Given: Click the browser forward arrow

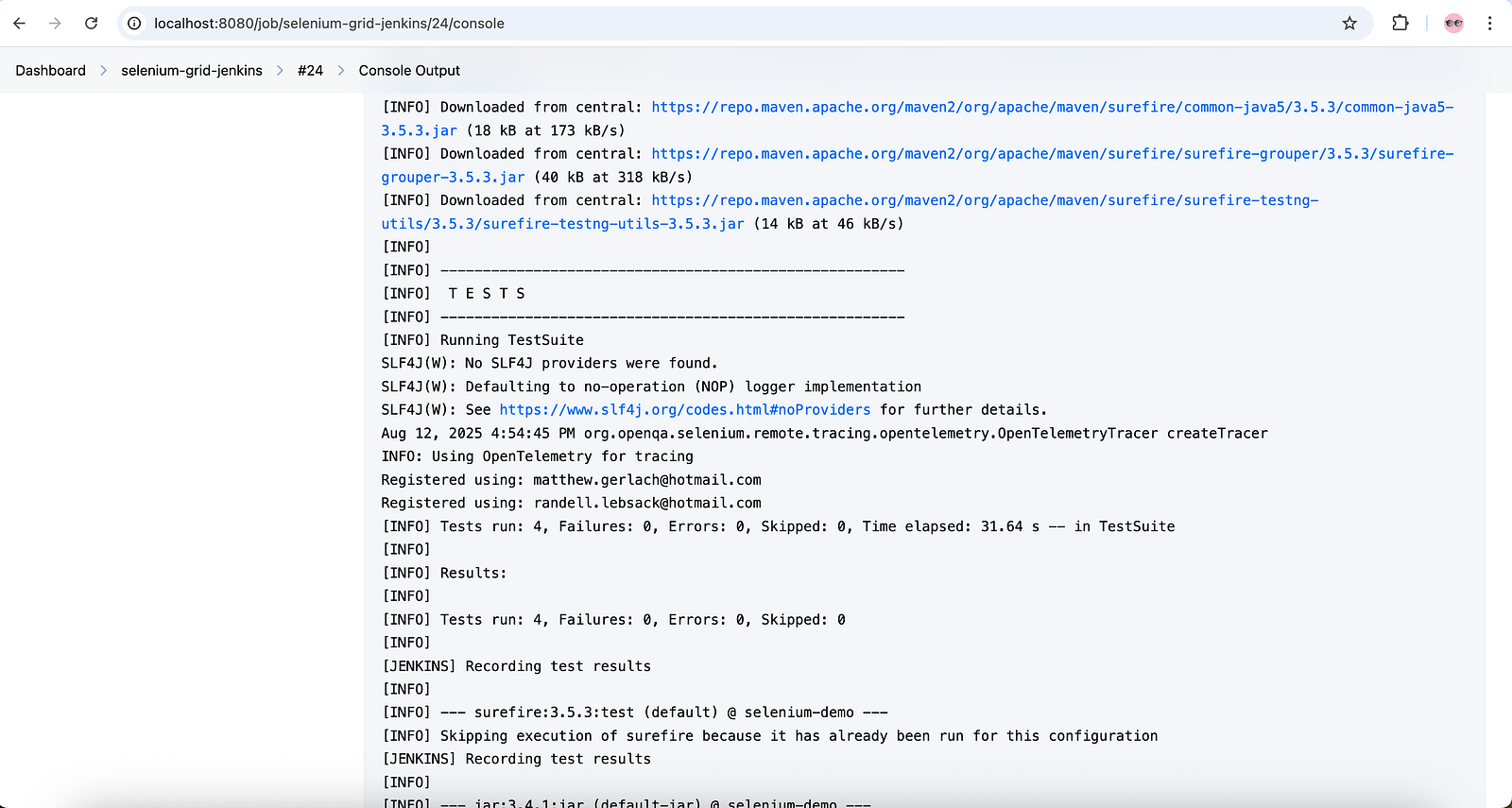Looking at the screenshot, I should pyautogui.click(x=55, y=24).
